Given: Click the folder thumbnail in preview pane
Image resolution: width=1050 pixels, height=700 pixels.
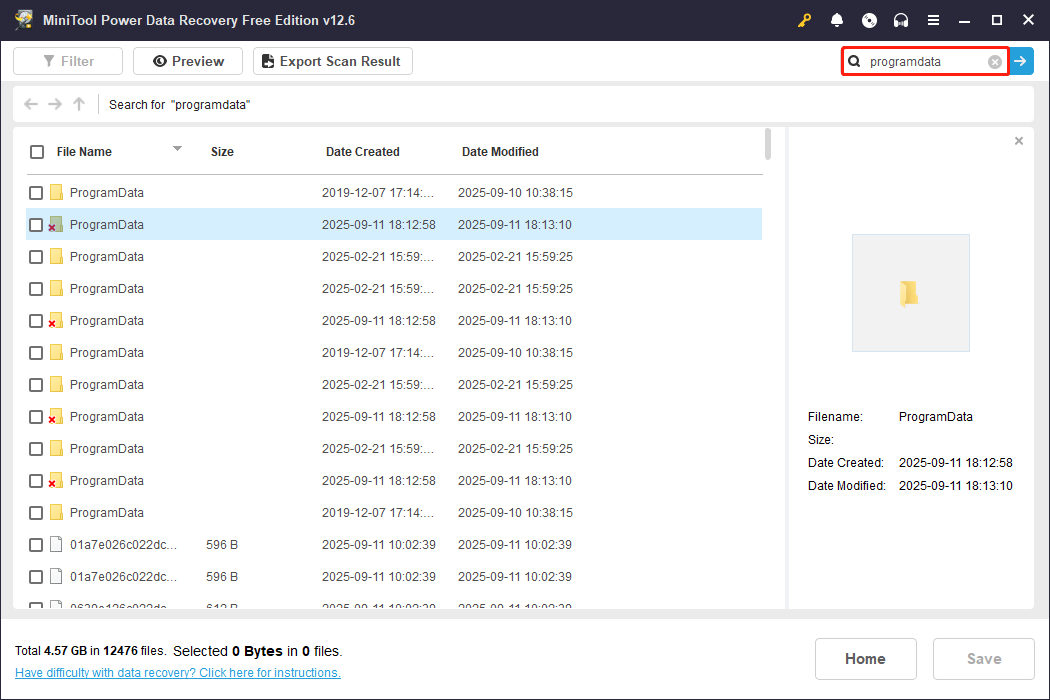Looking at the screenshot, I should [x=910, y=293].
